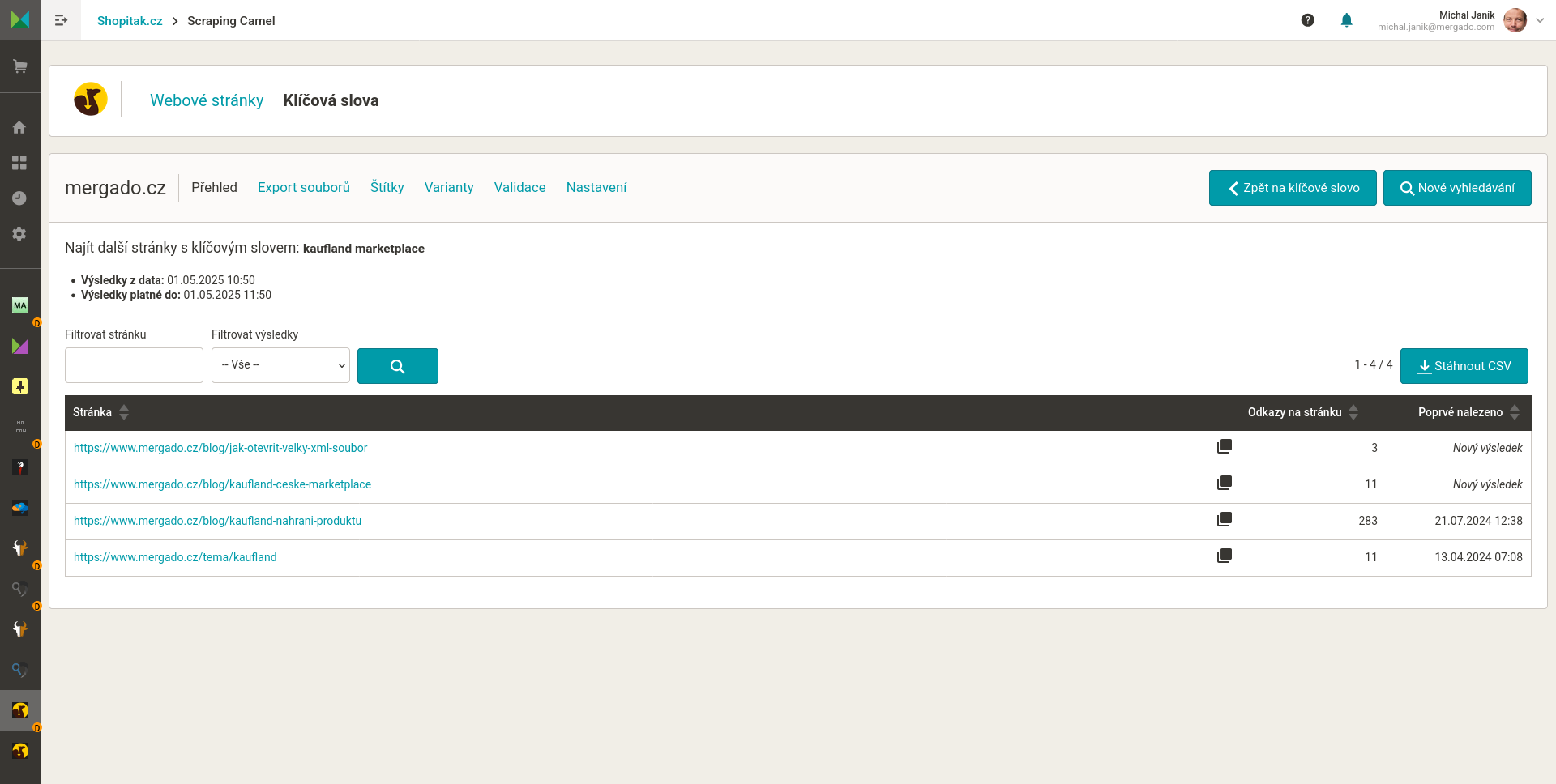Click Zpět na klíčové slovo button
The image size is (1556, 784).
[1292, 188]
